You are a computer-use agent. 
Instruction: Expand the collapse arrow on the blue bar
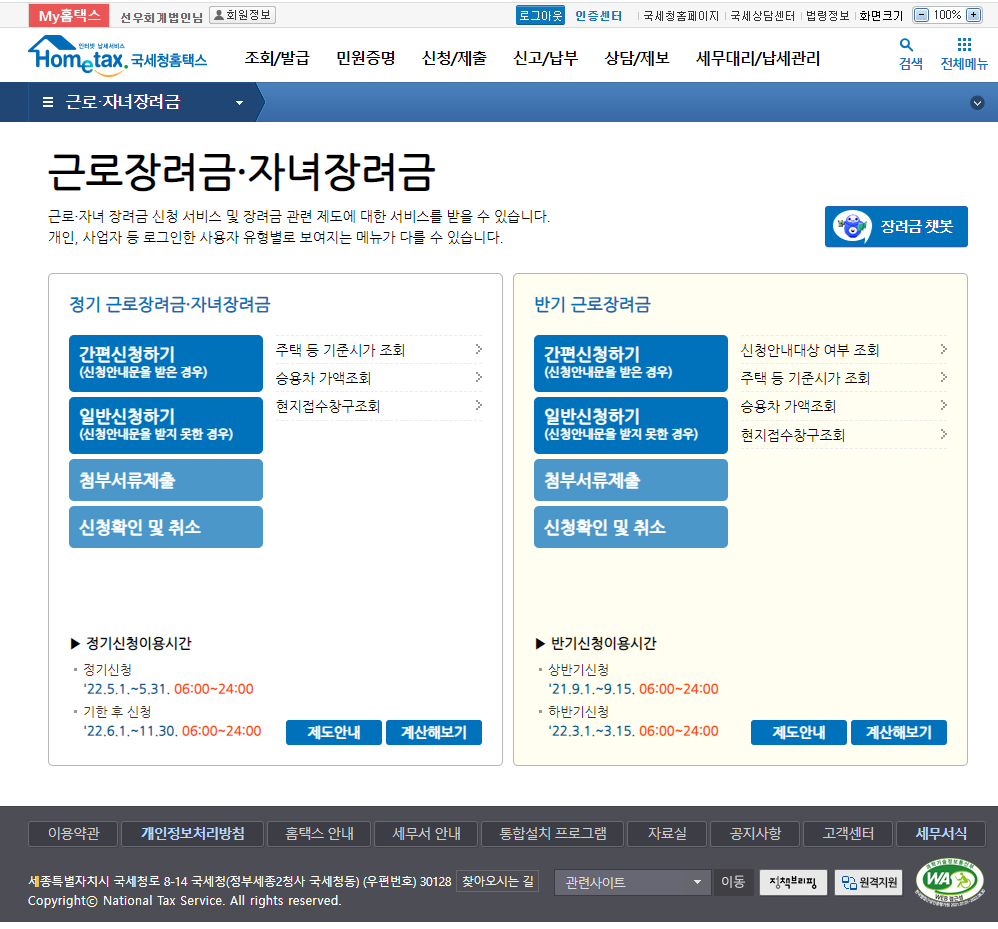point(977,103)
